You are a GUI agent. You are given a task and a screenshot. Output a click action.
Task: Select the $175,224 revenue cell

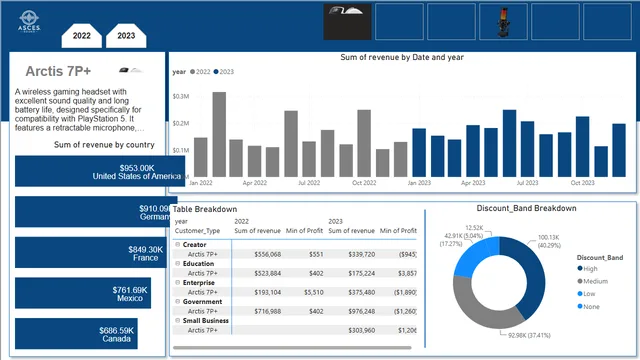pos(361,273)
